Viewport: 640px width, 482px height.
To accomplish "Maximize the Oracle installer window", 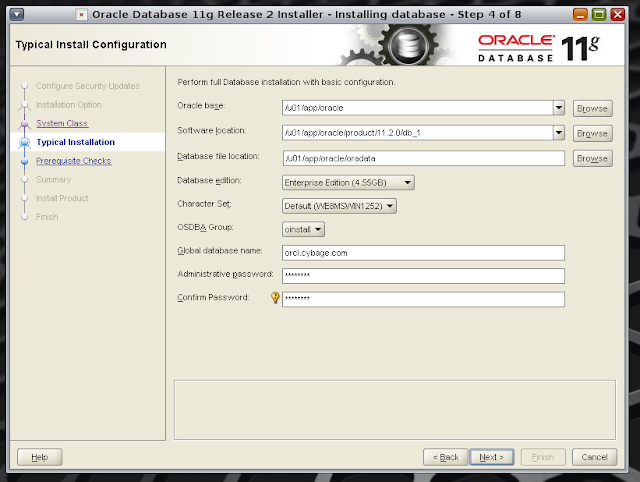I will 599,15.
